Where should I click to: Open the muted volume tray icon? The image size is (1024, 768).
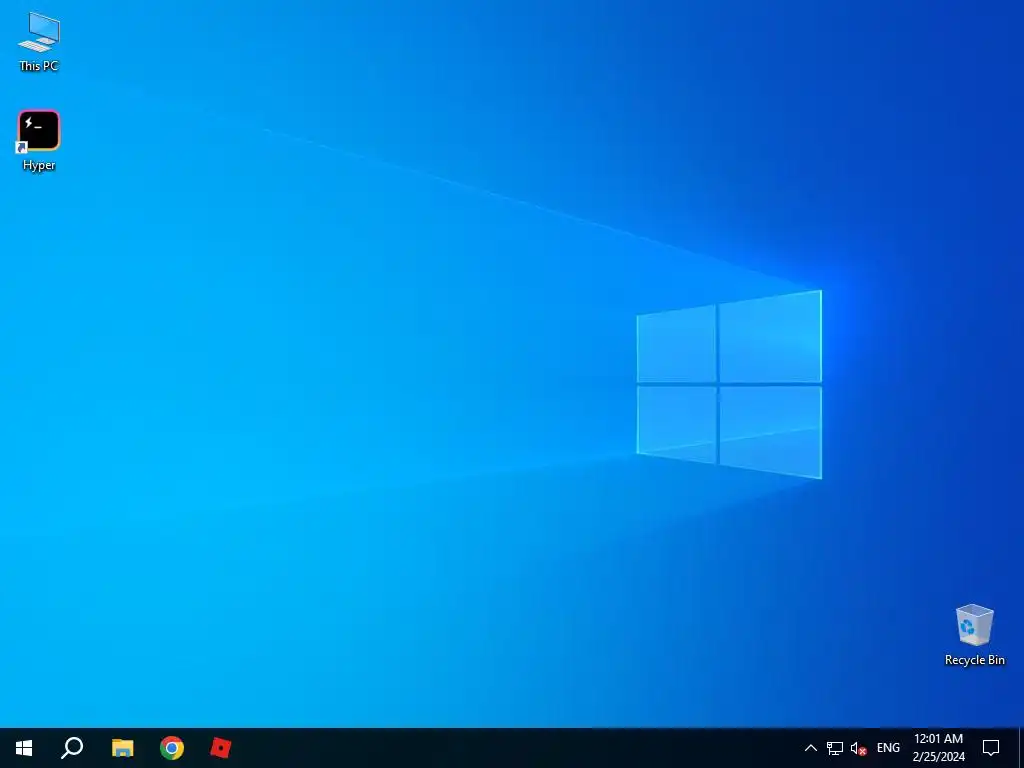click(x=859, y=748)
